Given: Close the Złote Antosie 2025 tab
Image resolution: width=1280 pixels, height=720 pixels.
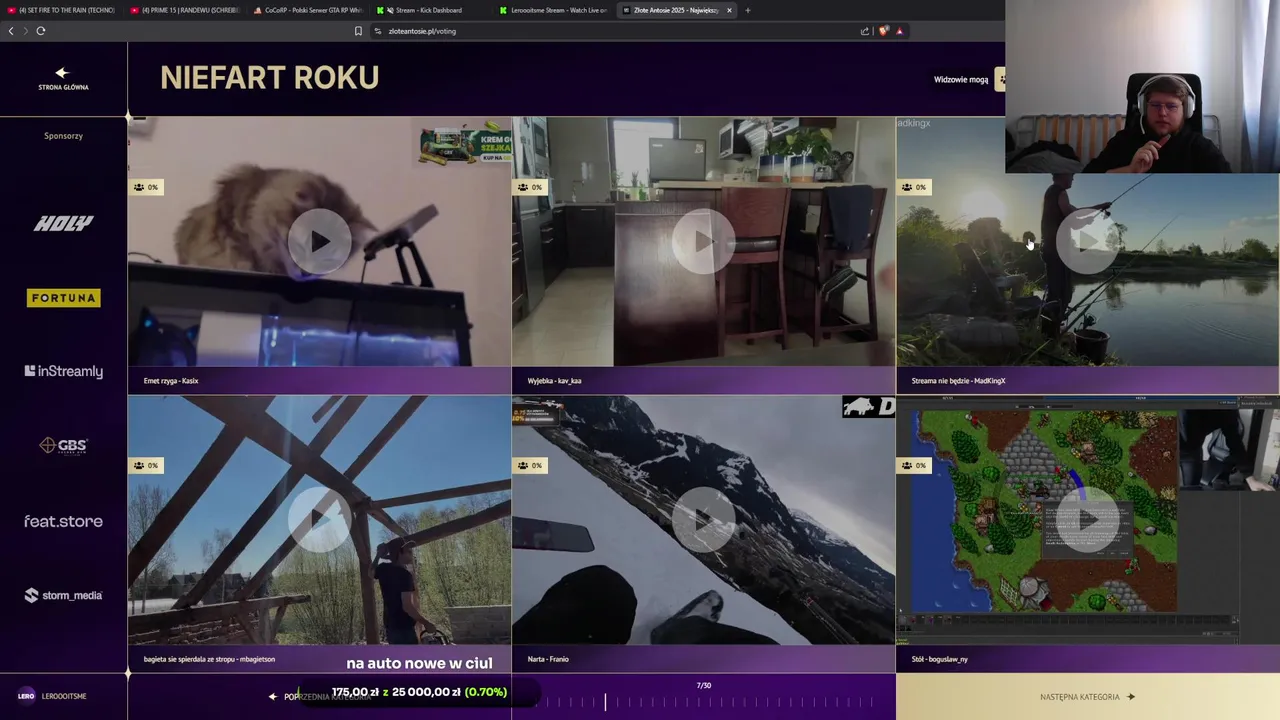Looking at the screenshot, I should tap(729, 10).
